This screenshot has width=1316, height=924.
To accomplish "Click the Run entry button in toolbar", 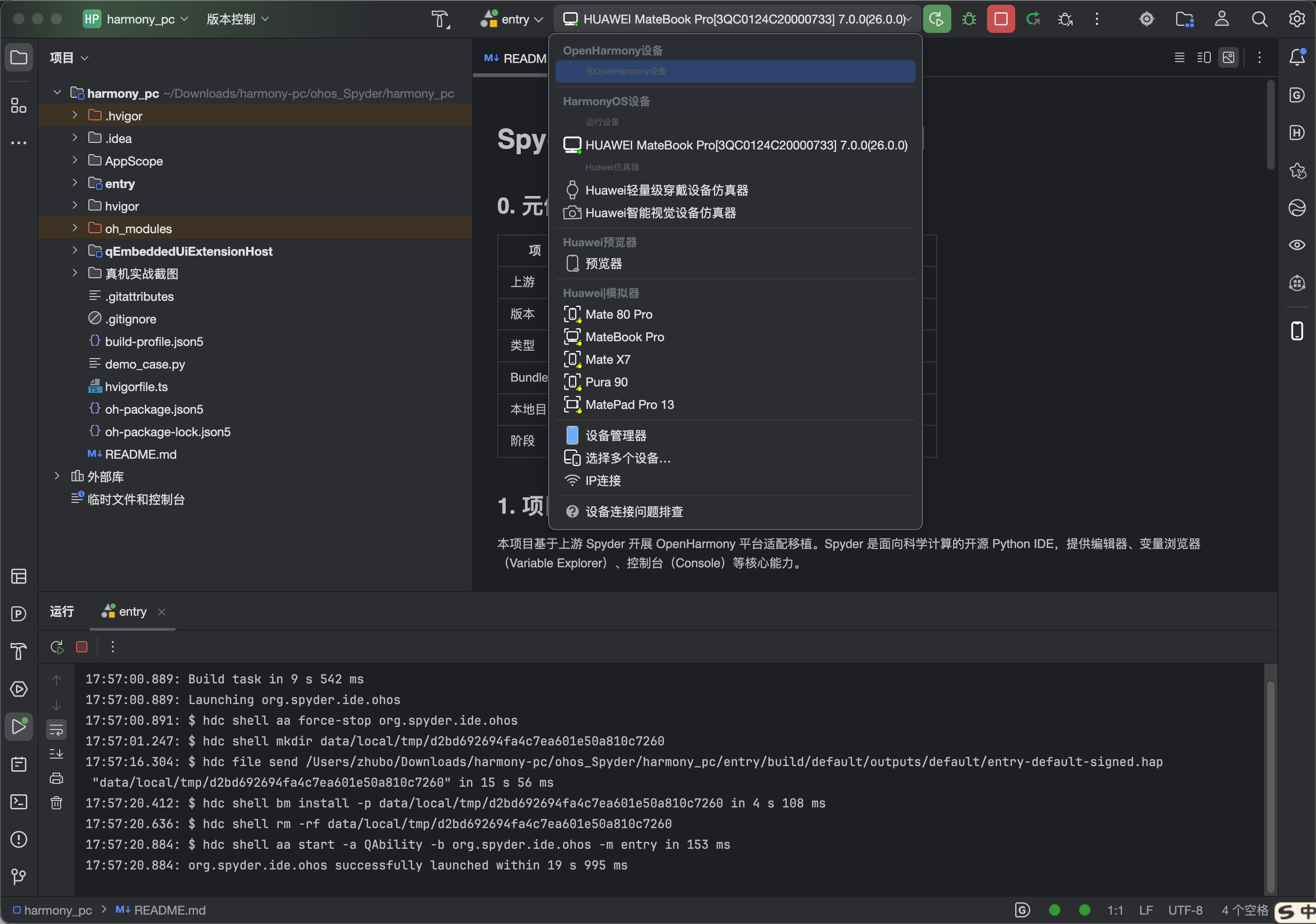I will (x=937, y=19).
